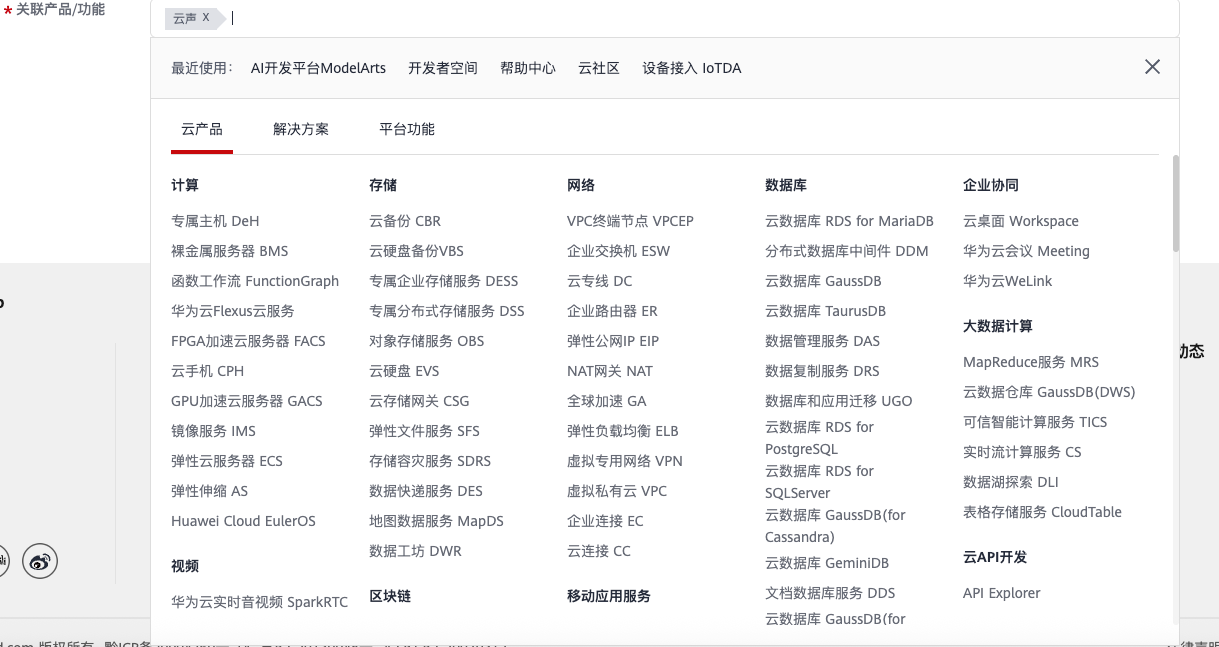Viewport: 1219px width, 647px height.
Task: Close the product selection panel
Action: 1152,67
